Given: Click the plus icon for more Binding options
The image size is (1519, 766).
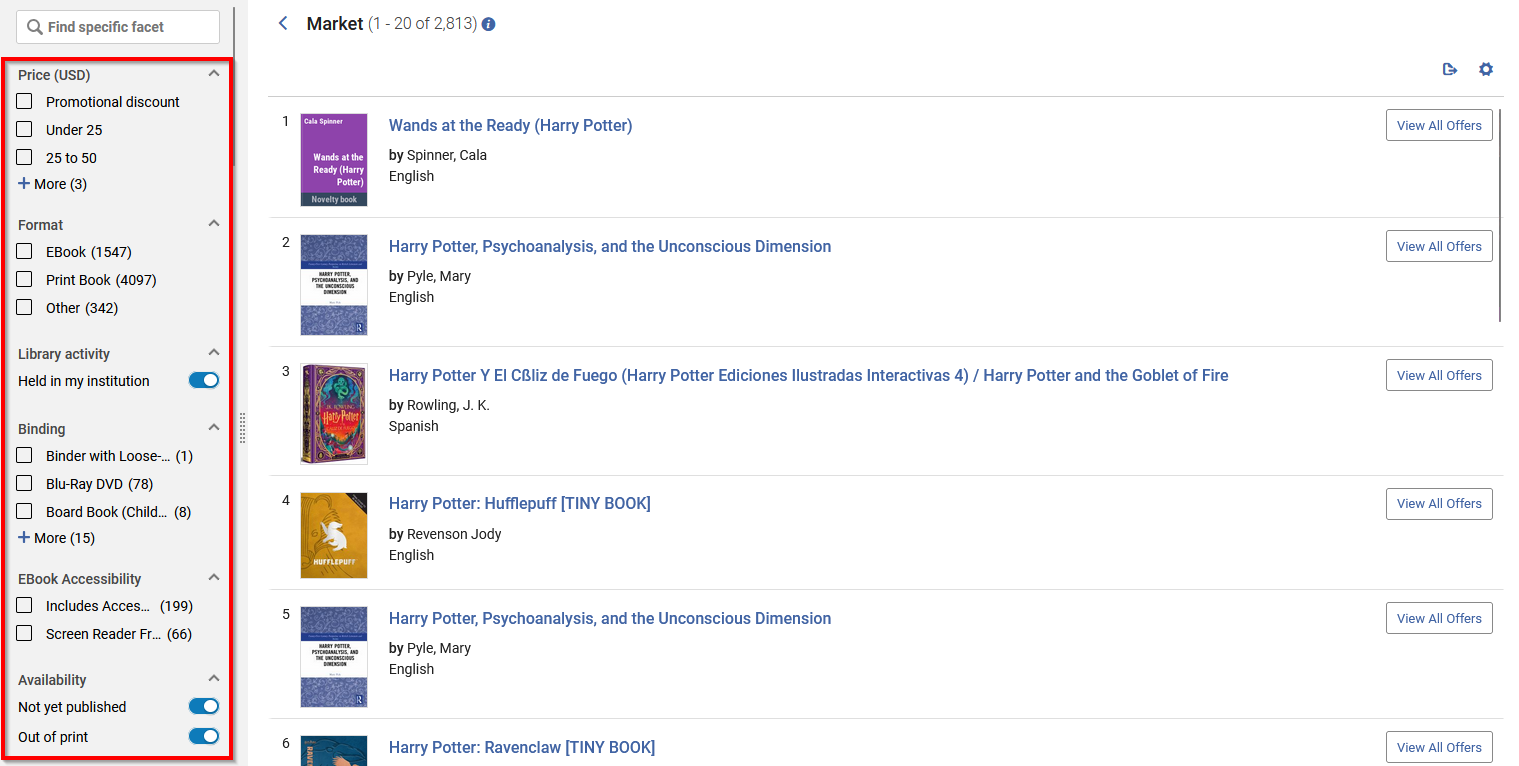Looking at the screenshot, I should [24, 538].
